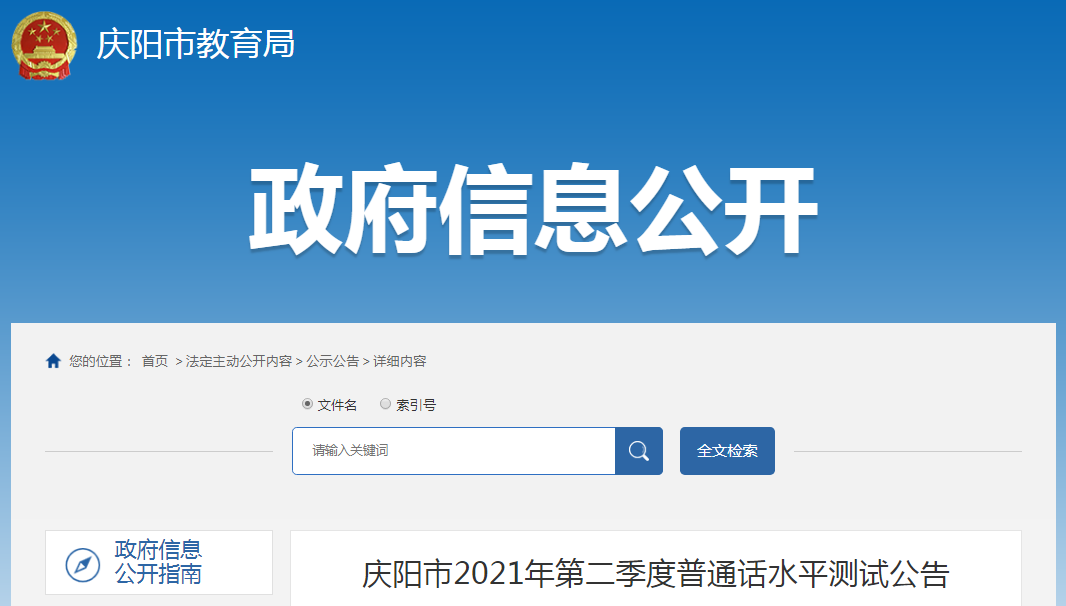The width and height of the screenshot is (1066, 606).
Task: Open the 法定主动公开内容 breadcrumb link
Action: [239, 361]
